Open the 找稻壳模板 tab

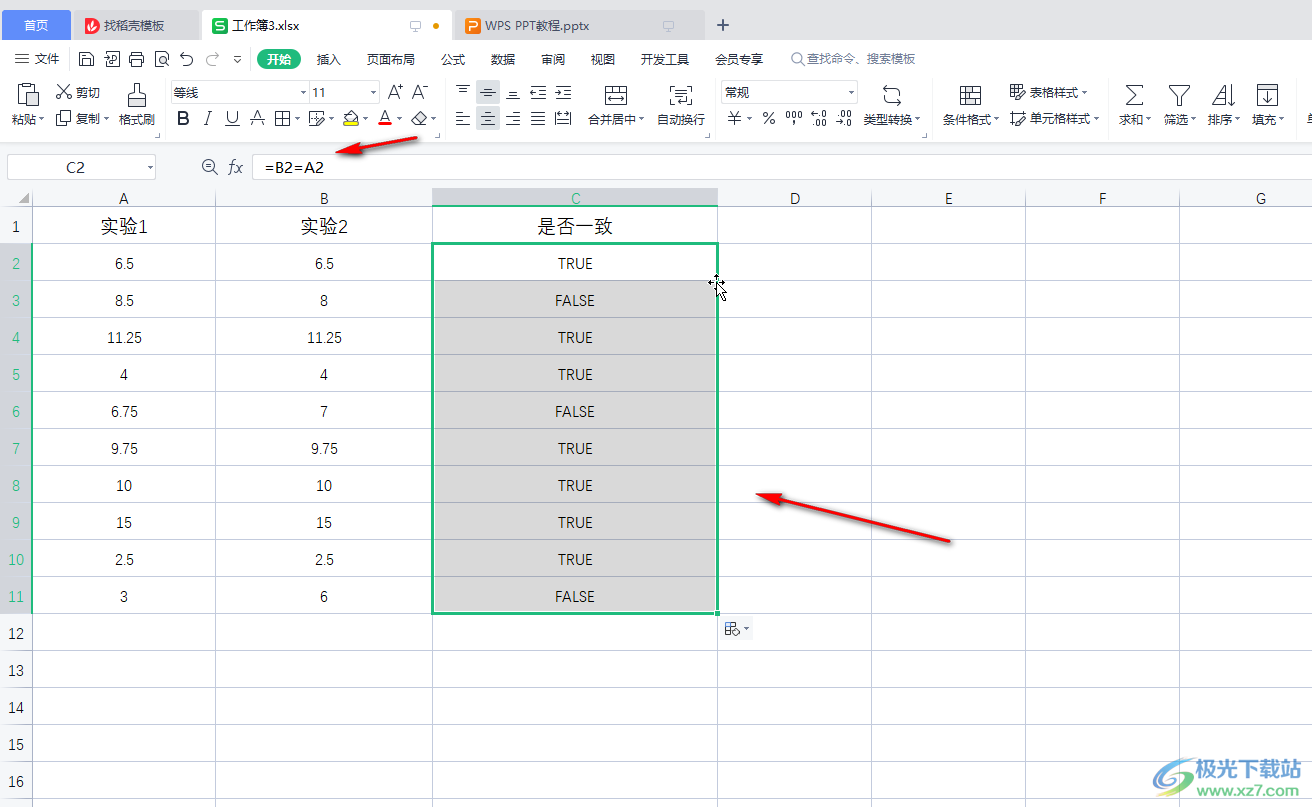tap(137, 25)
